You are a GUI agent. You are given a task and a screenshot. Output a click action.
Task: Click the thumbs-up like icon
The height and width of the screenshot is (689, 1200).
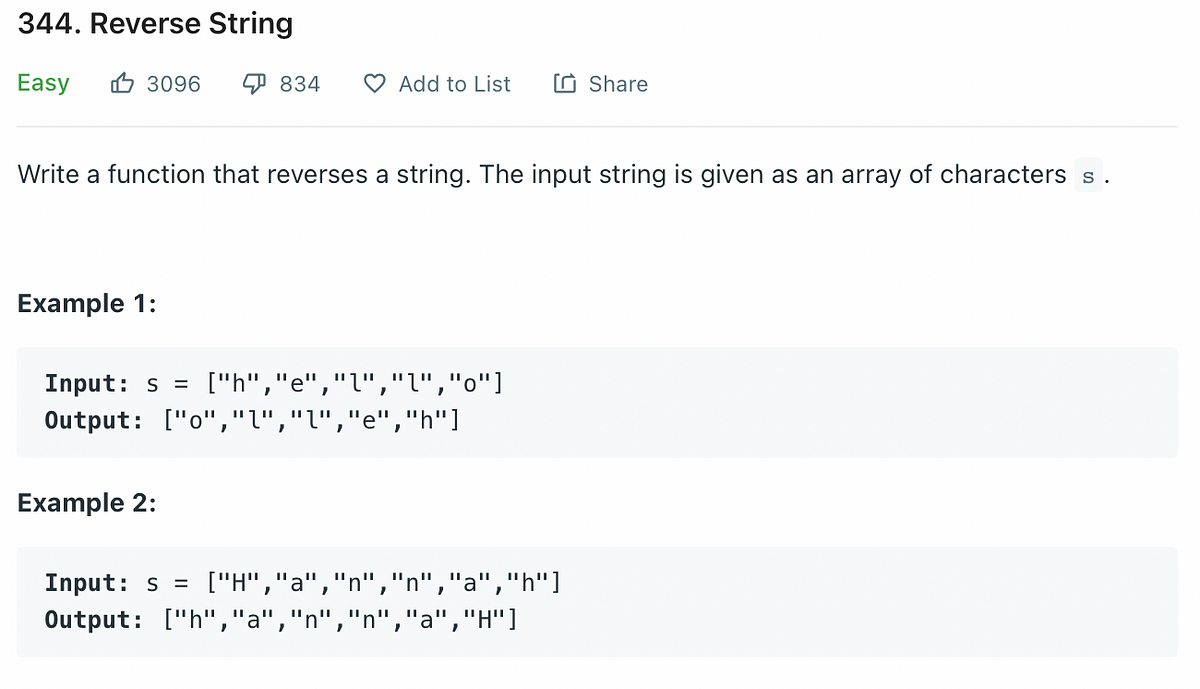coord(121,84)
